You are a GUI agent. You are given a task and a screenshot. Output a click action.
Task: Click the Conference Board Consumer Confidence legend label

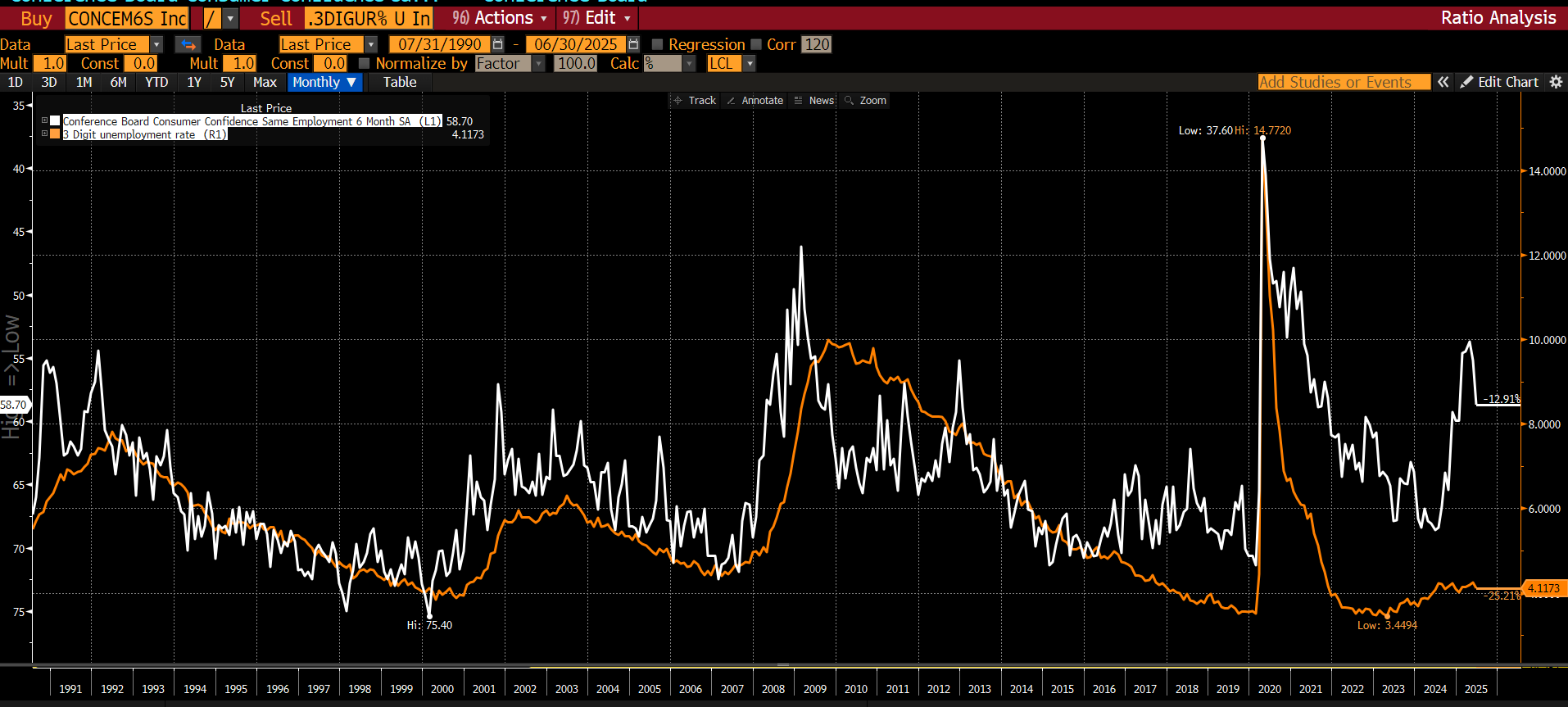point(252,120)
